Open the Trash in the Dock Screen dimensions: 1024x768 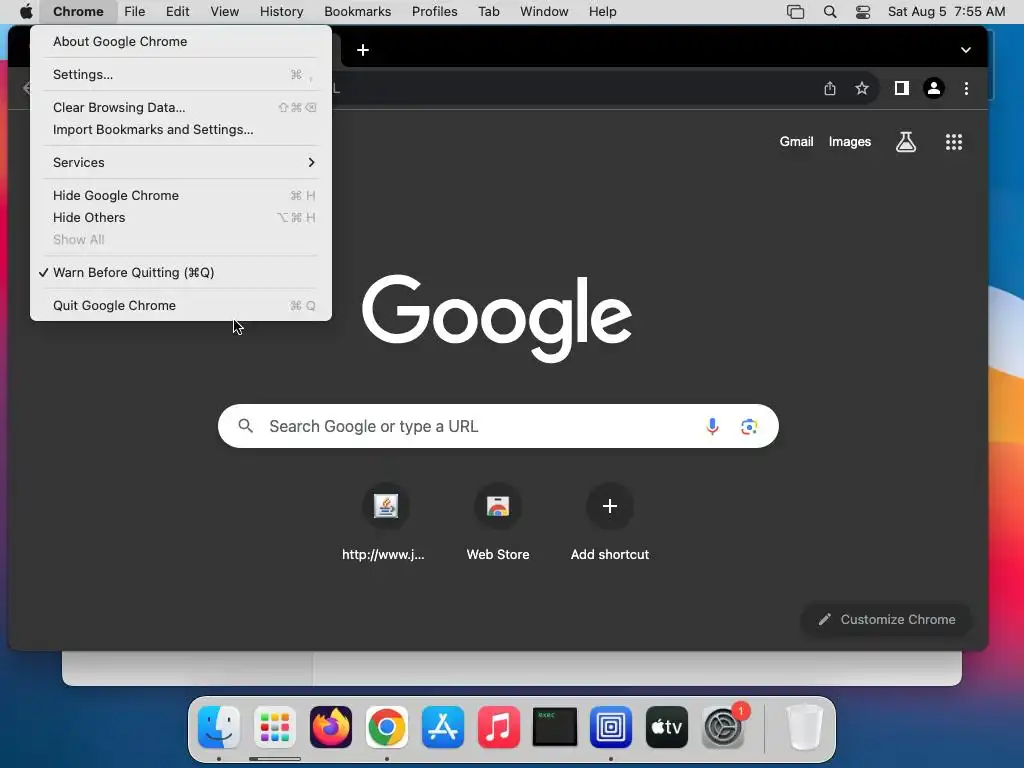point(805,727)
